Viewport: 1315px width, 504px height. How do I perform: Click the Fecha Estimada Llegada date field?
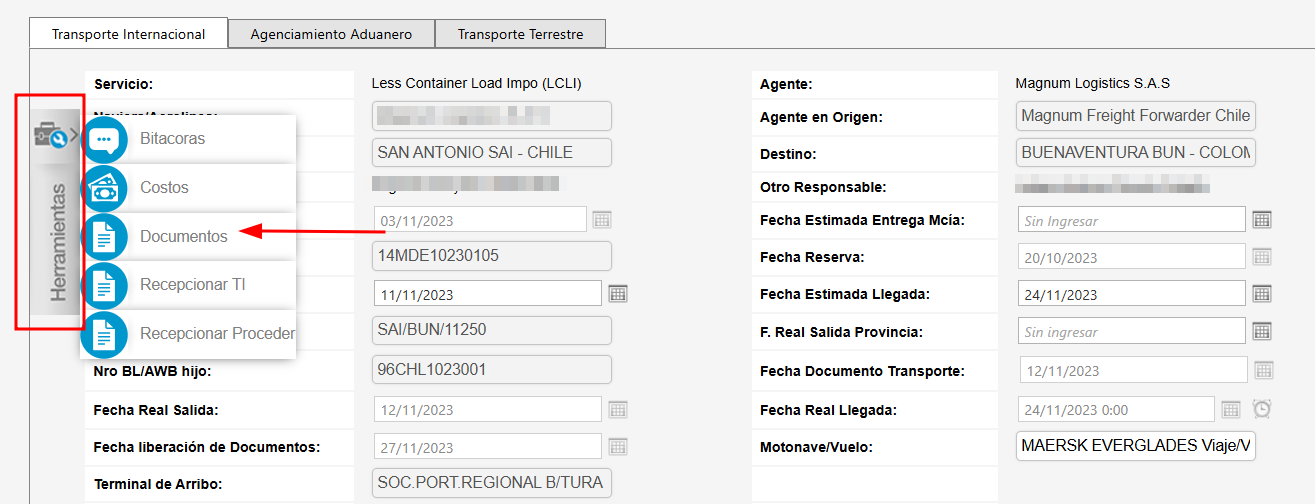1131,294
